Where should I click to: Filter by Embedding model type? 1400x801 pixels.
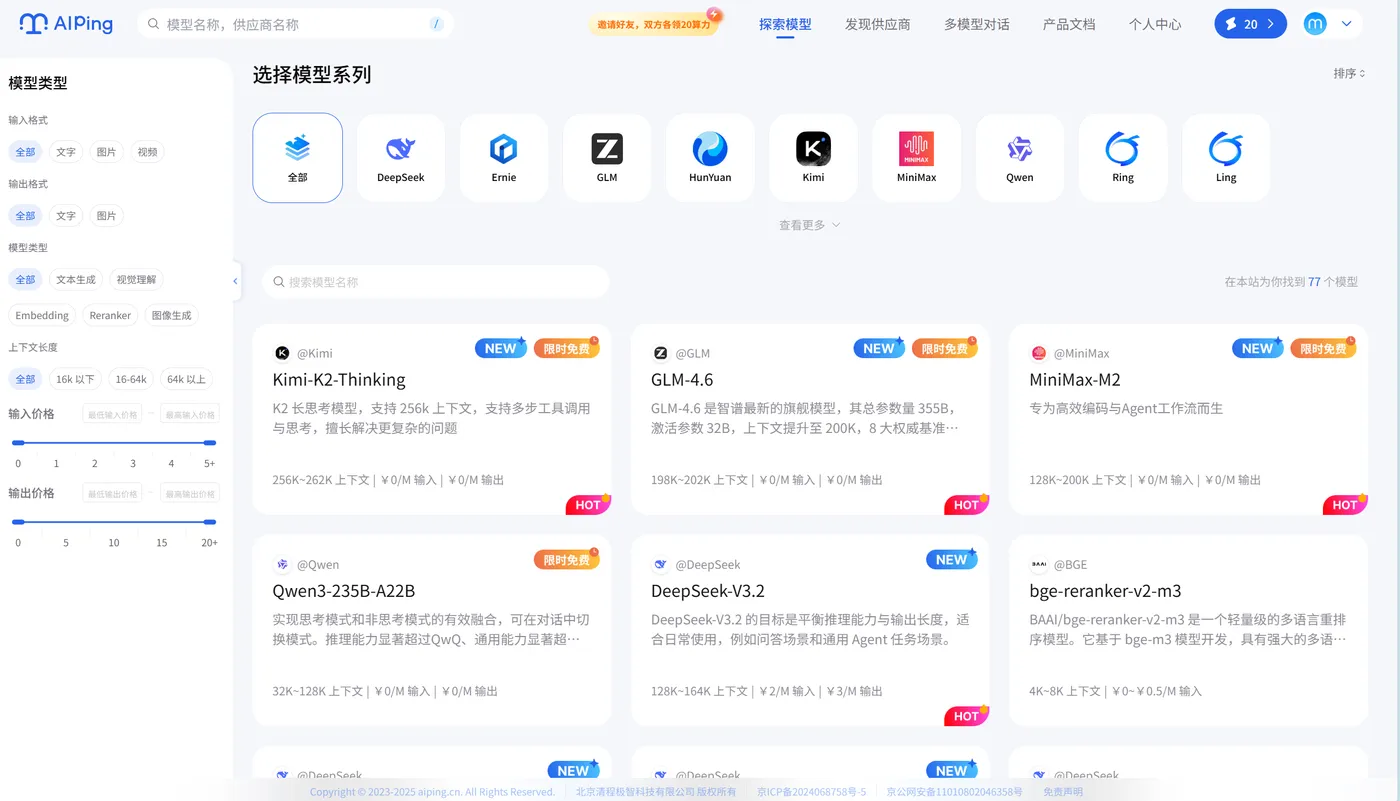coord(42,315)
